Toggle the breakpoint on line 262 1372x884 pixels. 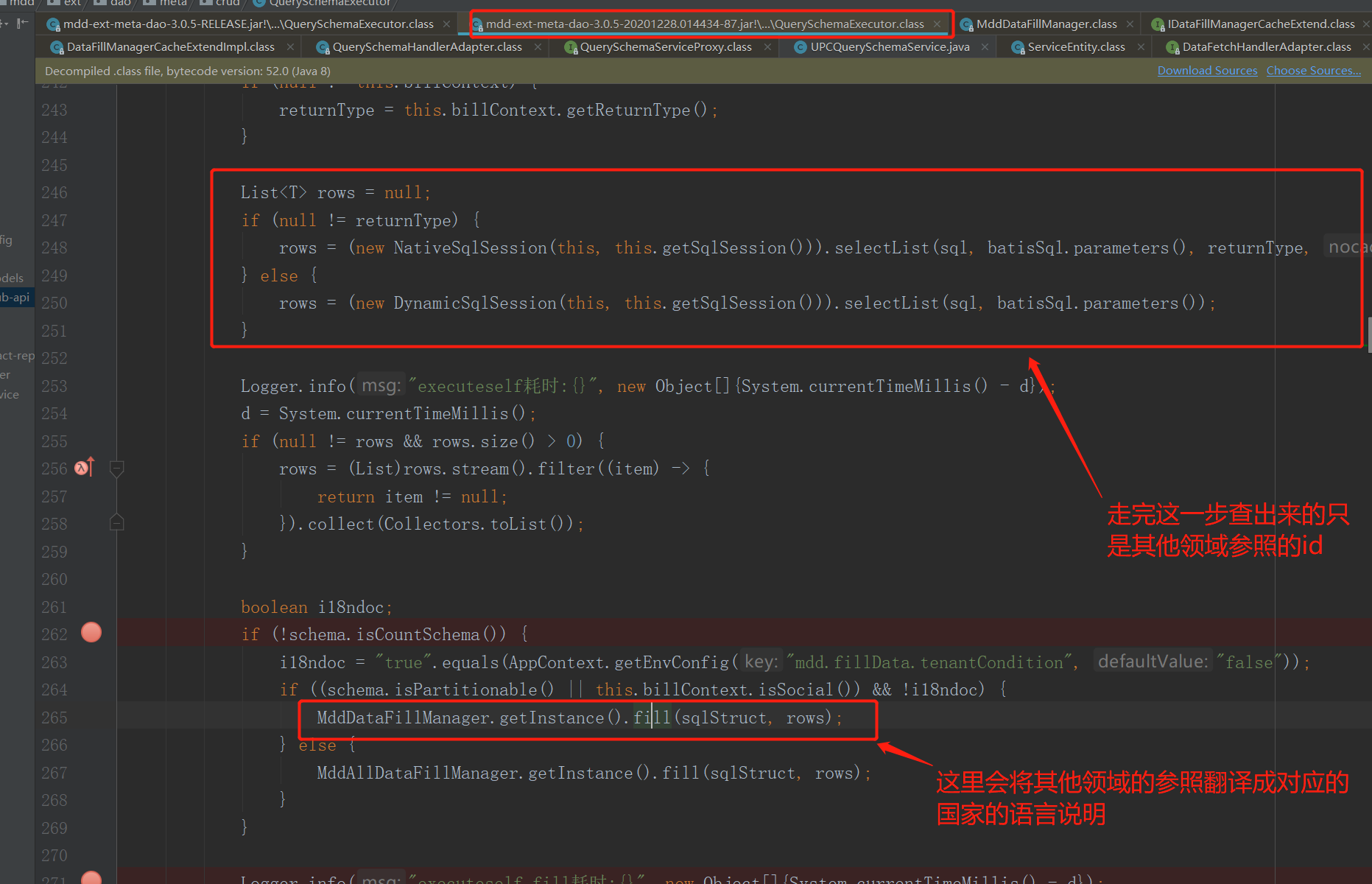coord(91,633)
